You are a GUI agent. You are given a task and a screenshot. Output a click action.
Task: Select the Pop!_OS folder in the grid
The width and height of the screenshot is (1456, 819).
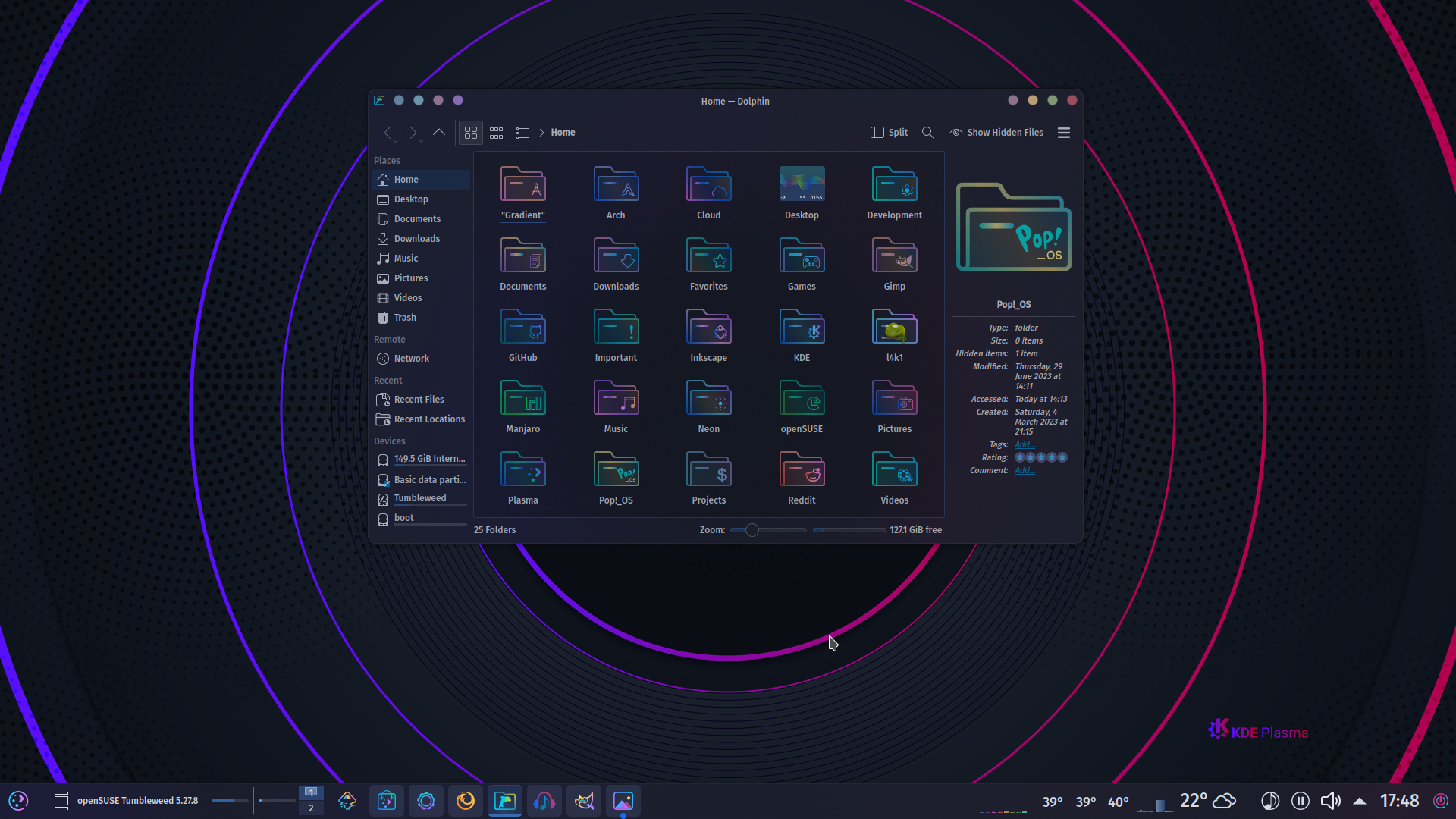[616, 478]
